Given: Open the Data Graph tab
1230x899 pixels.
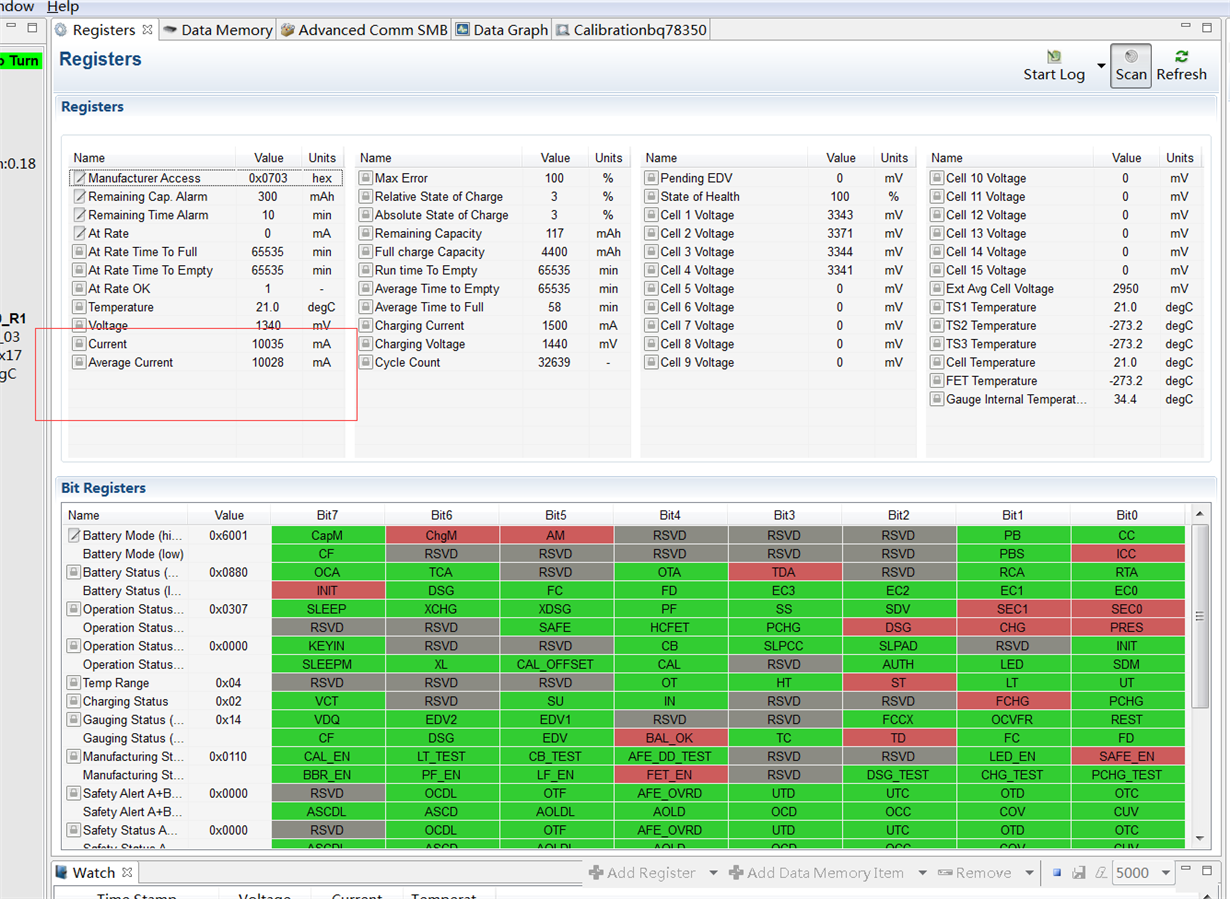Looking at the screenshot, I should point(502,30).
